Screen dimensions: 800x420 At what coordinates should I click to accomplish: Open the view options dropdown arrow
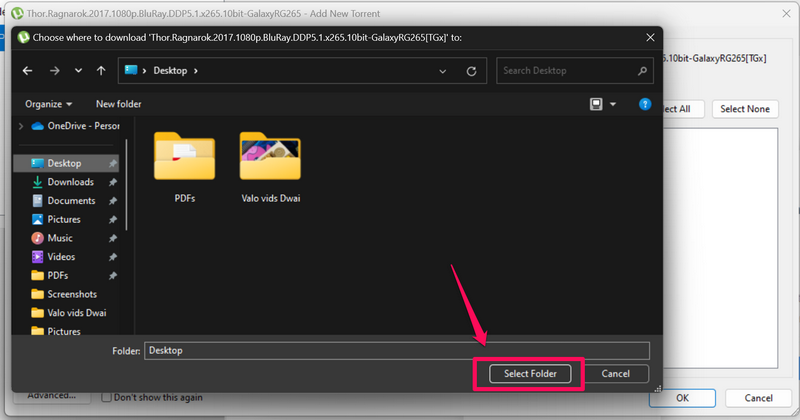point(613,105)
